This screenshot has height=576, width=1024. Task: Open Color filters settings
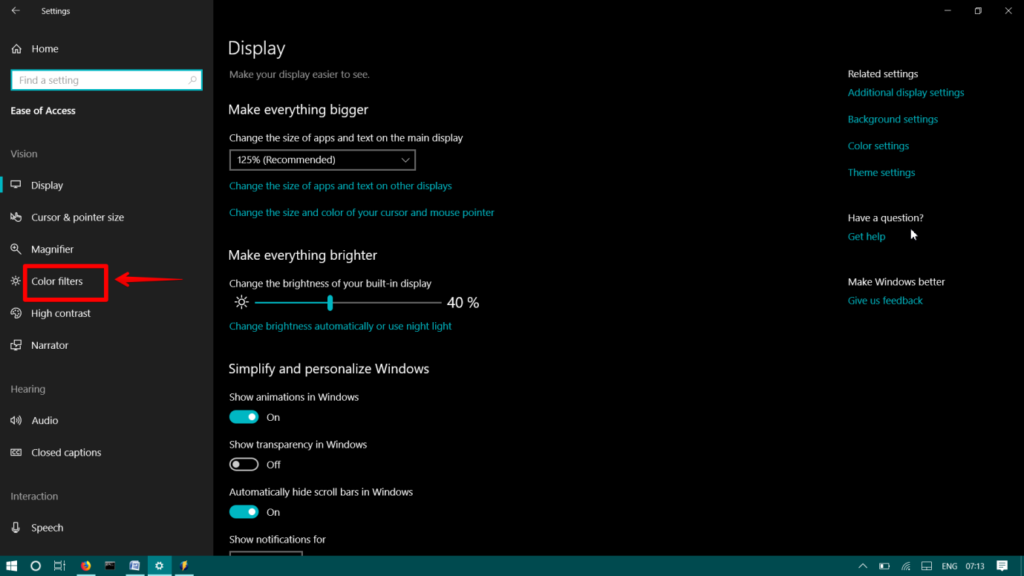pyautogui.click(x=57, y=281)
